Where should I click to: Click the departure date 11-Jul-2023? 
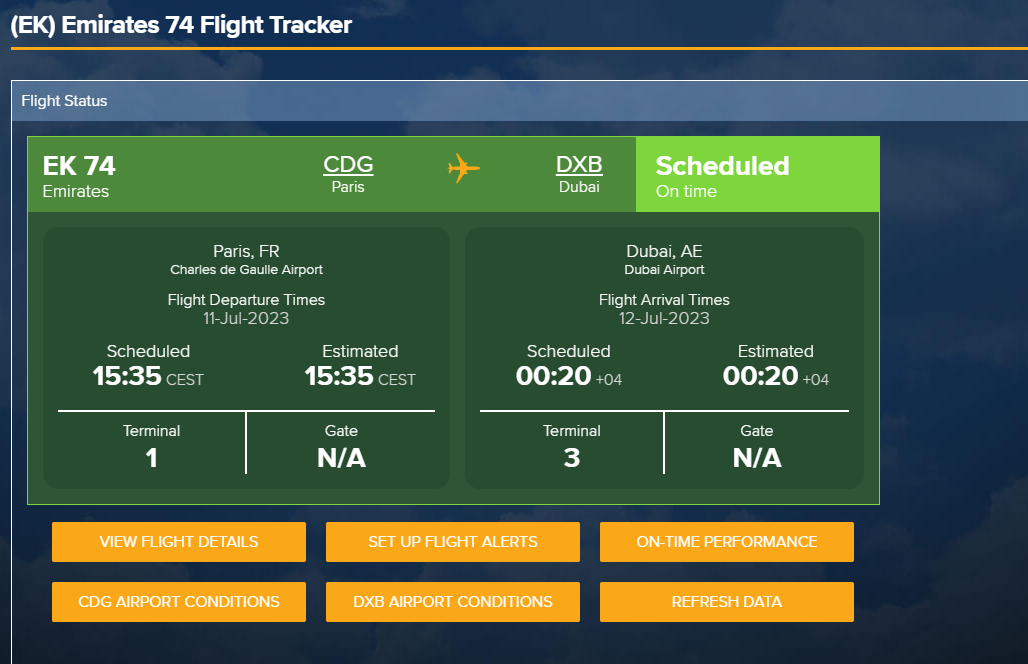246,319
